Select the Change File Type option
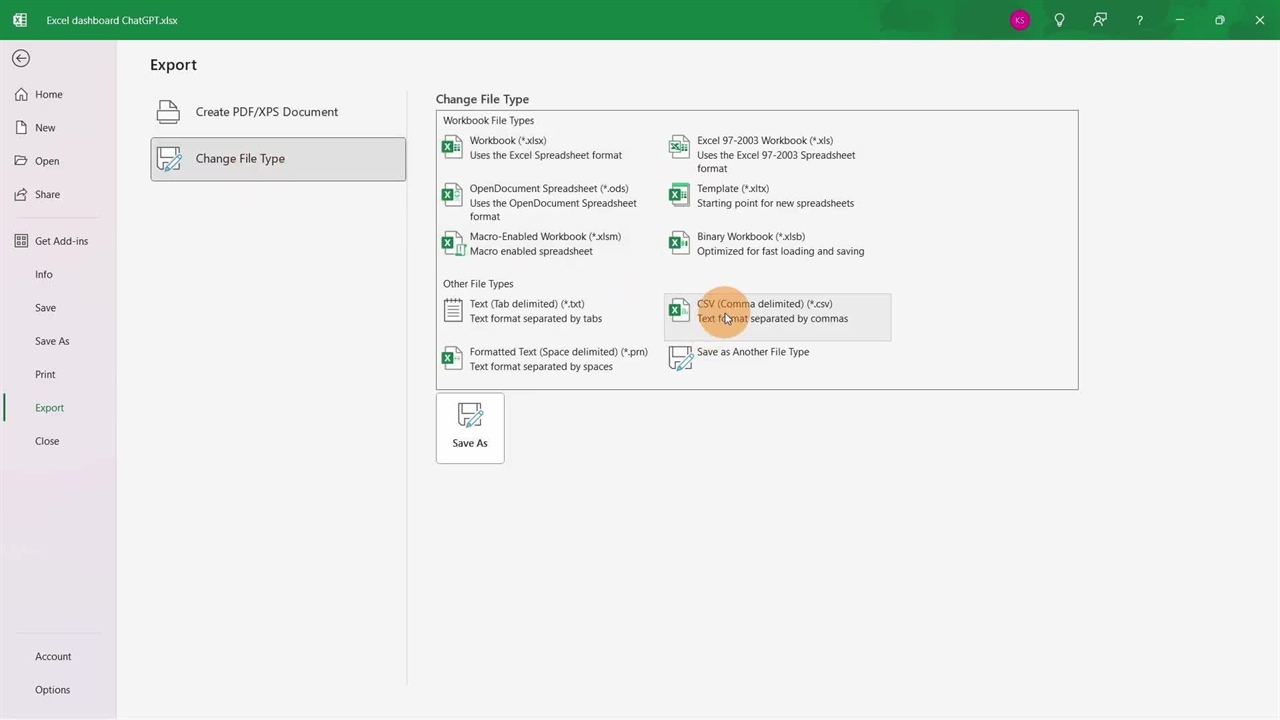Screen dimensions: 1280x720 (x=278, y=159)
